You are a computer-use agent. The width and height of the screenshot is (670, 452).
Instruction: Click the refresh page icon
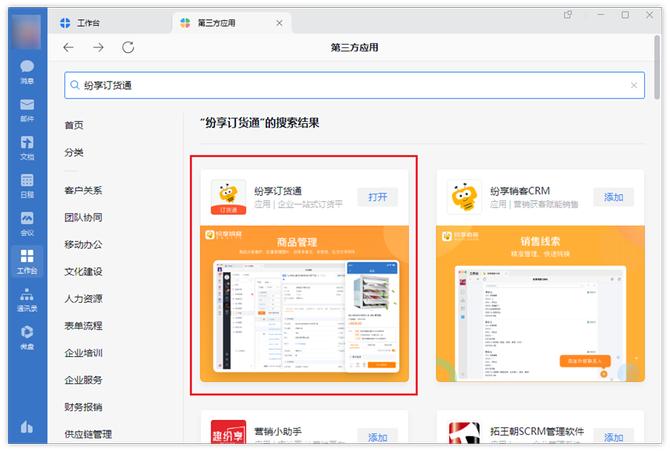128,47
